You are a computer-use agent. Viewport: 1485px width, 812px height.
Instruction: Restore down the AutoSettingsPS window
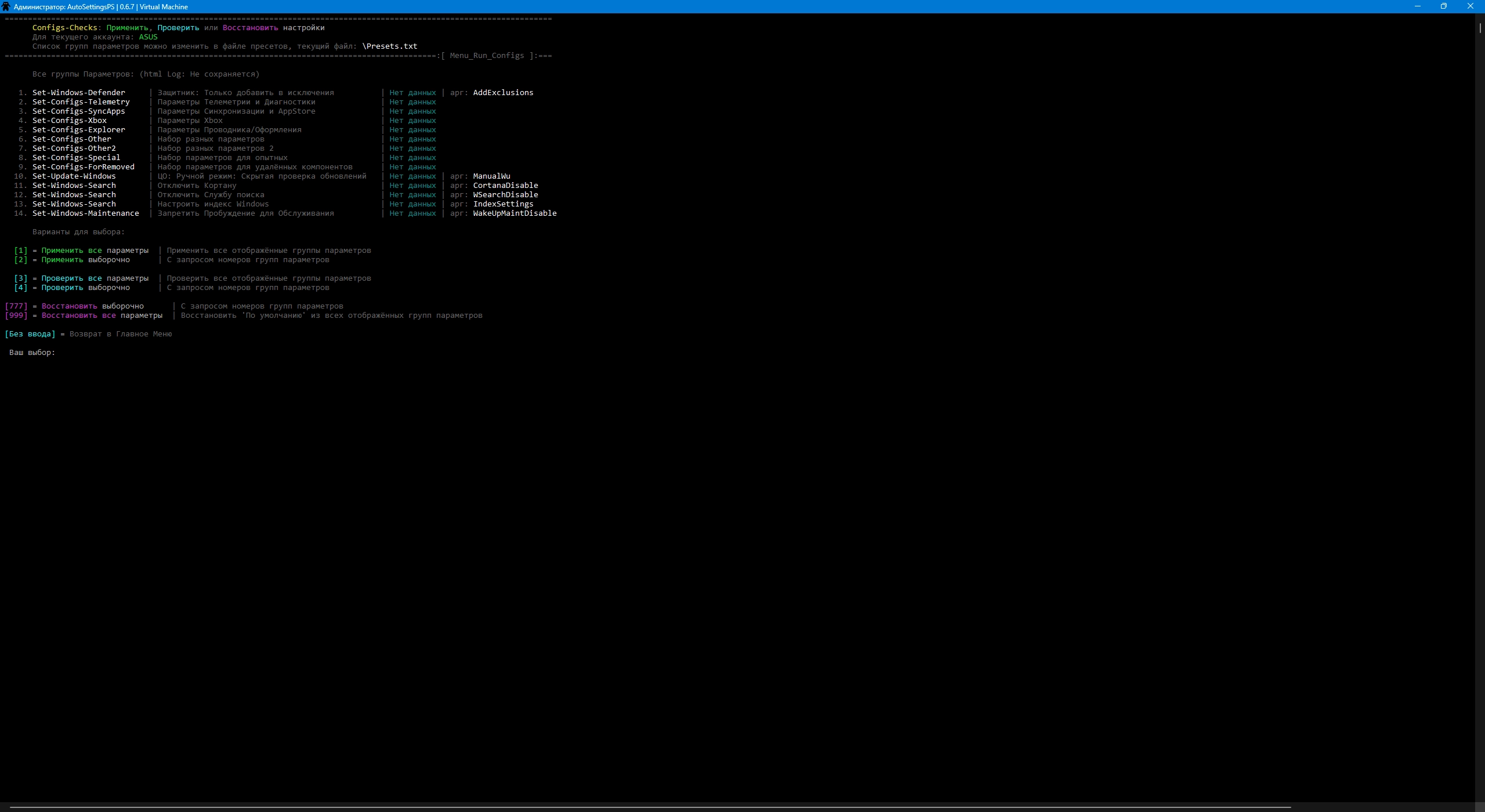coord(1444,6)
